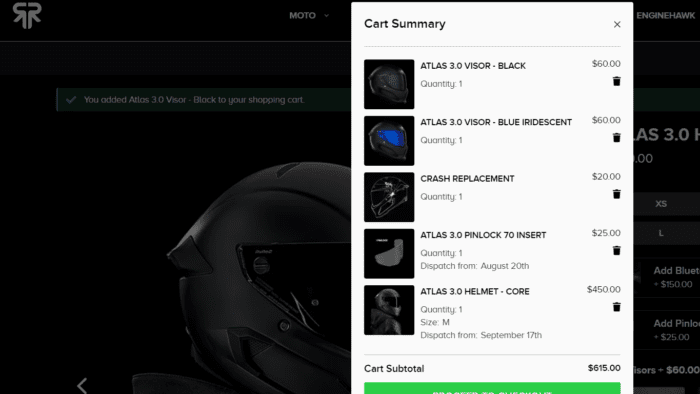Click the green Proceed to Checkout button
This screenshot has width=700, height=394.
point(492,388)
